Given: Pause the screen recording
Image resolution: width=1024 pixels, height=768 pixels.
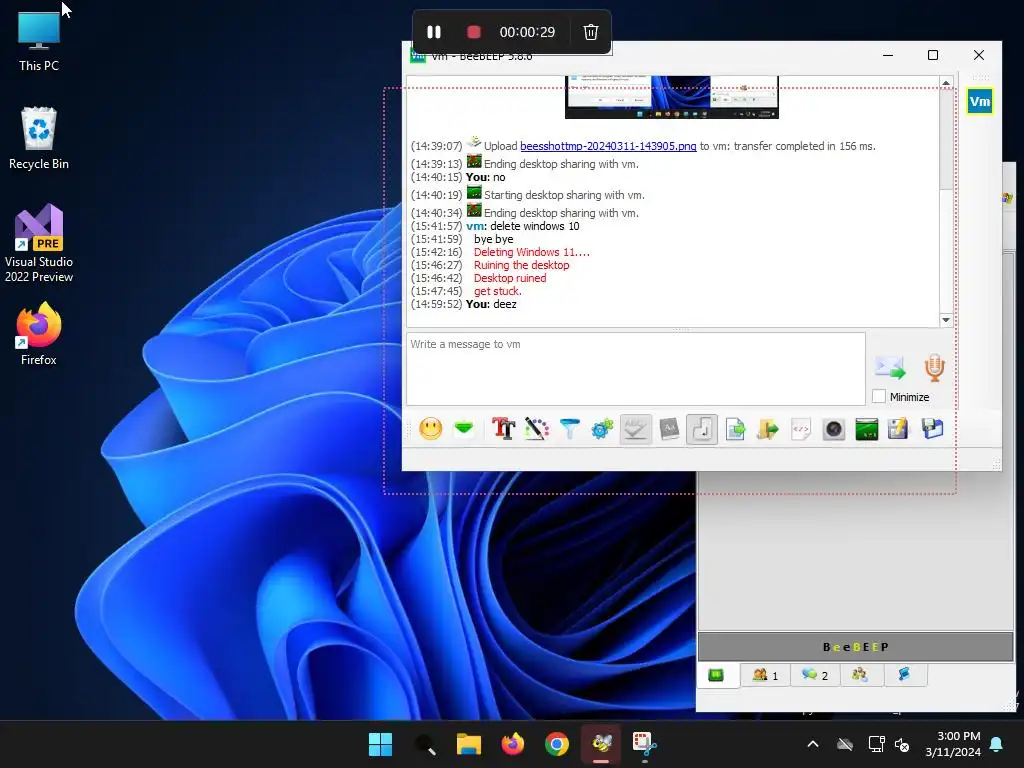Looking at the screenshot, I should (434, 32).
